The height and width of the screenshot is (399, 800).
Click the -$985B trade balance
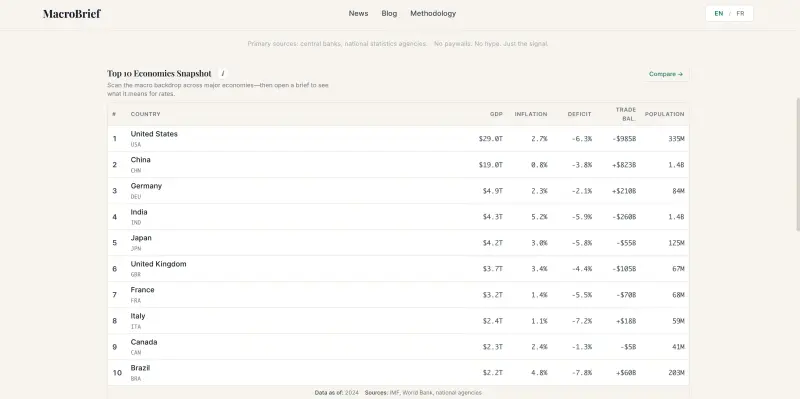(624, 139)
